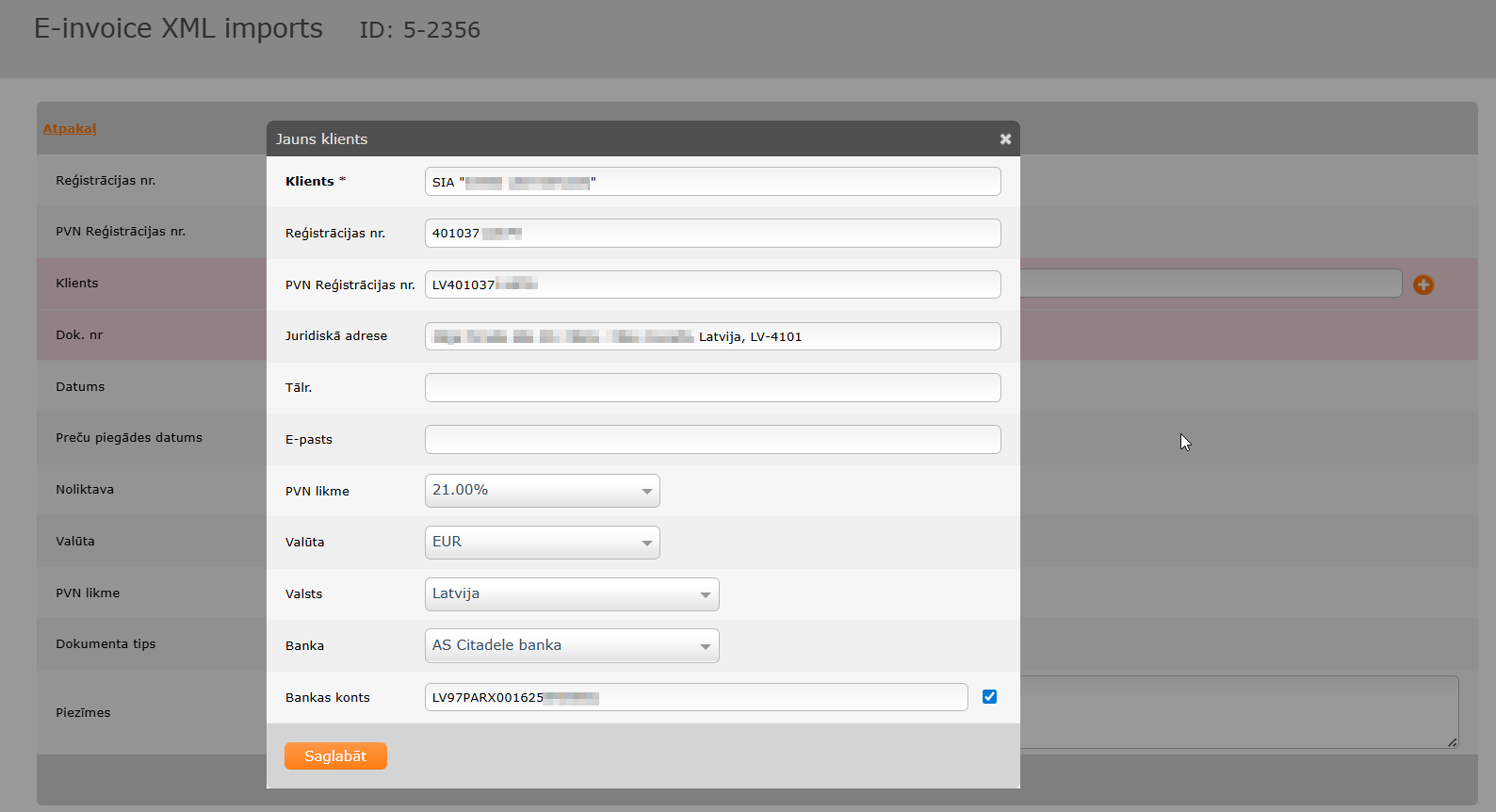The height and width of the screenshot is (812, 1496).
Task: Click the Jauns klients dialog title
Action: coord(322,138)
